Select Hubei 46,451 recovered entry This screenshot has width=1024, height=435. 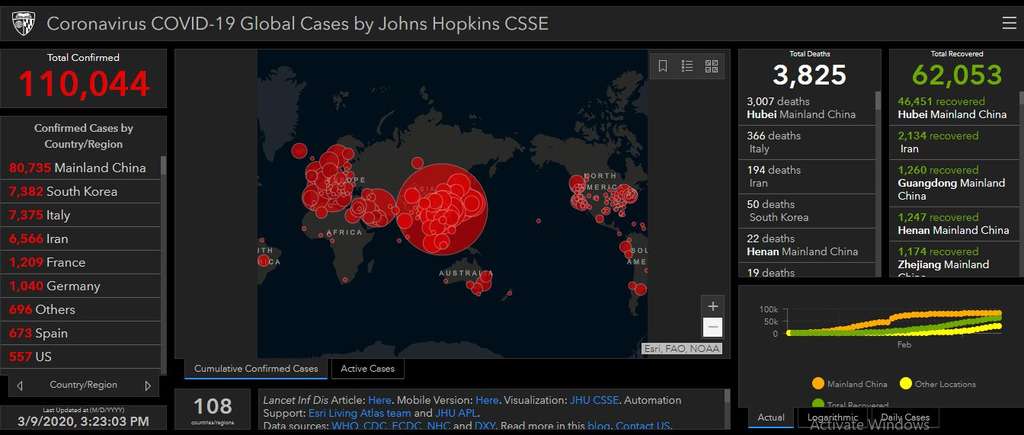pos(953,108)
